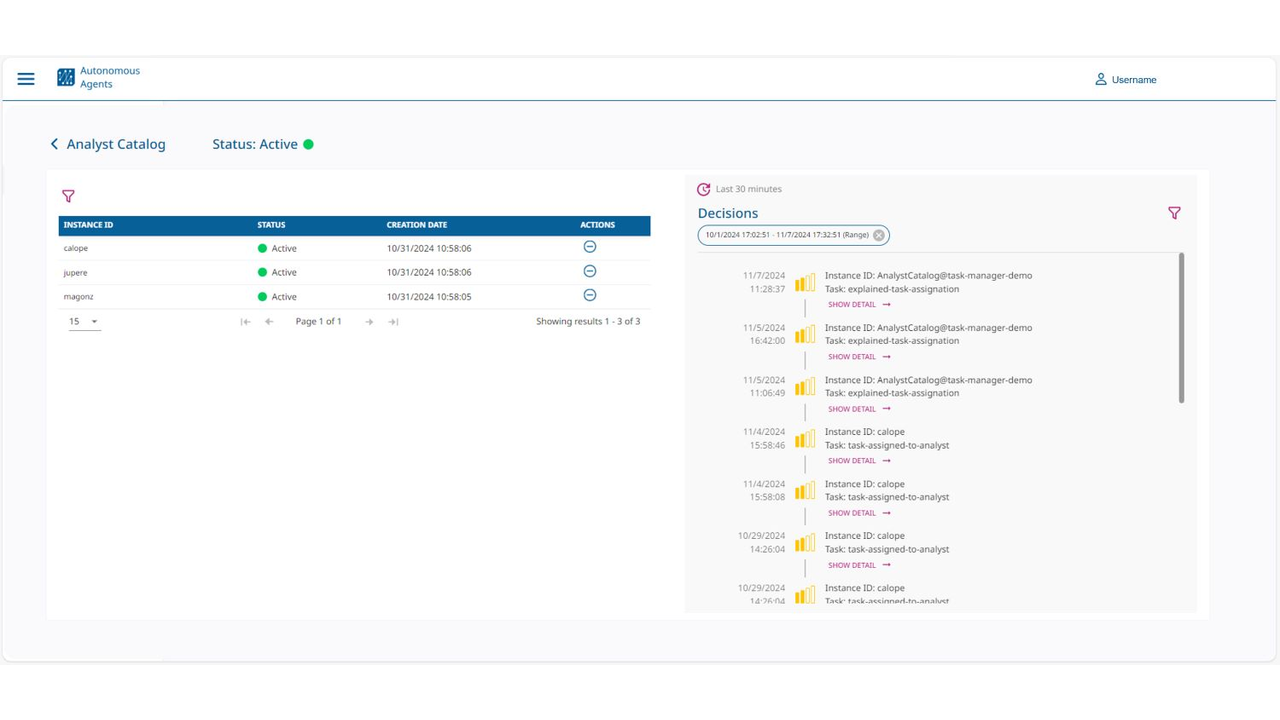Click the Active status in the jupere row
The width and height of the screenshot is (1280, 720).
click(277, 272)
